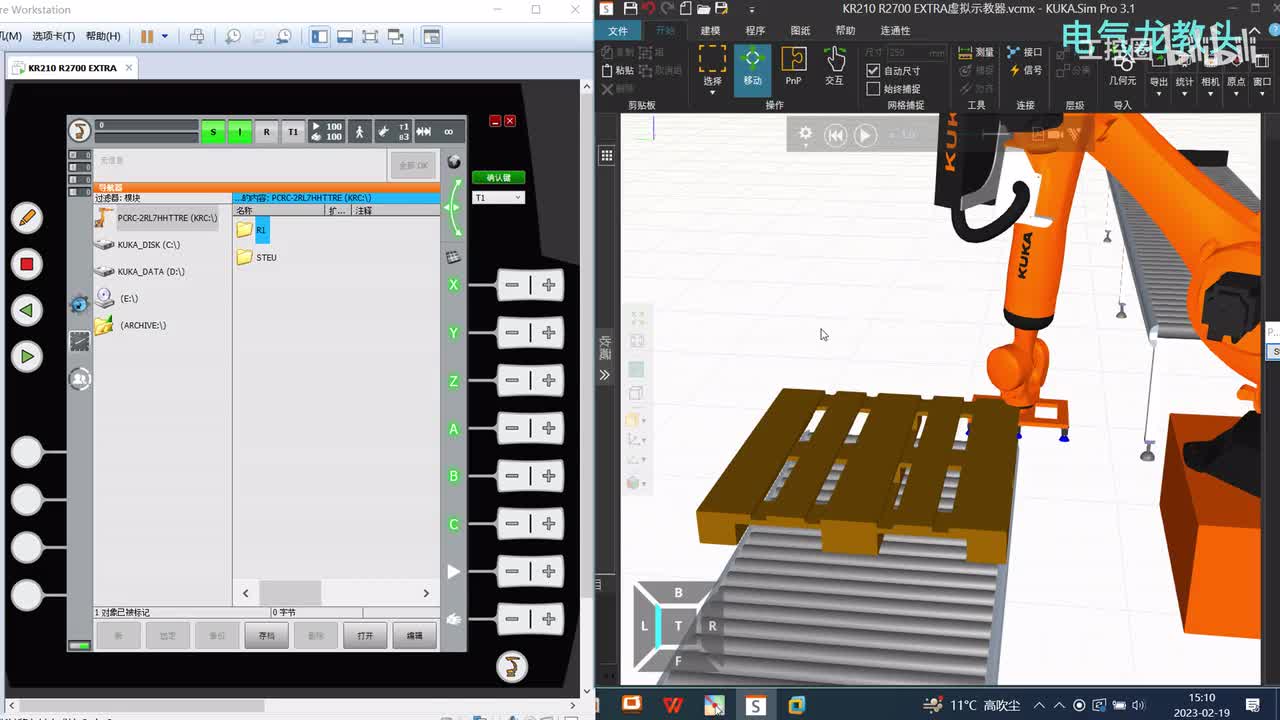Expand the Camera (相机) dropdown
1280x720 pixels.
(x=1210, y=94)
